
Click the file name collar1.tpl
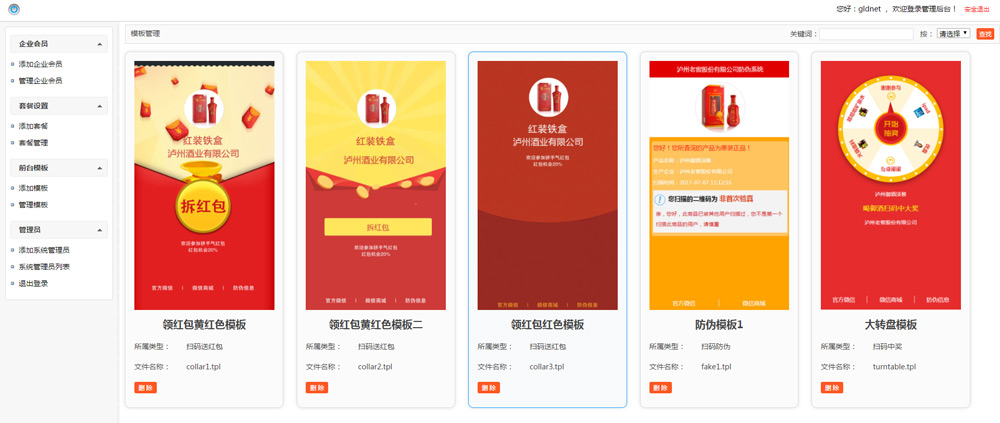[203, 367]
